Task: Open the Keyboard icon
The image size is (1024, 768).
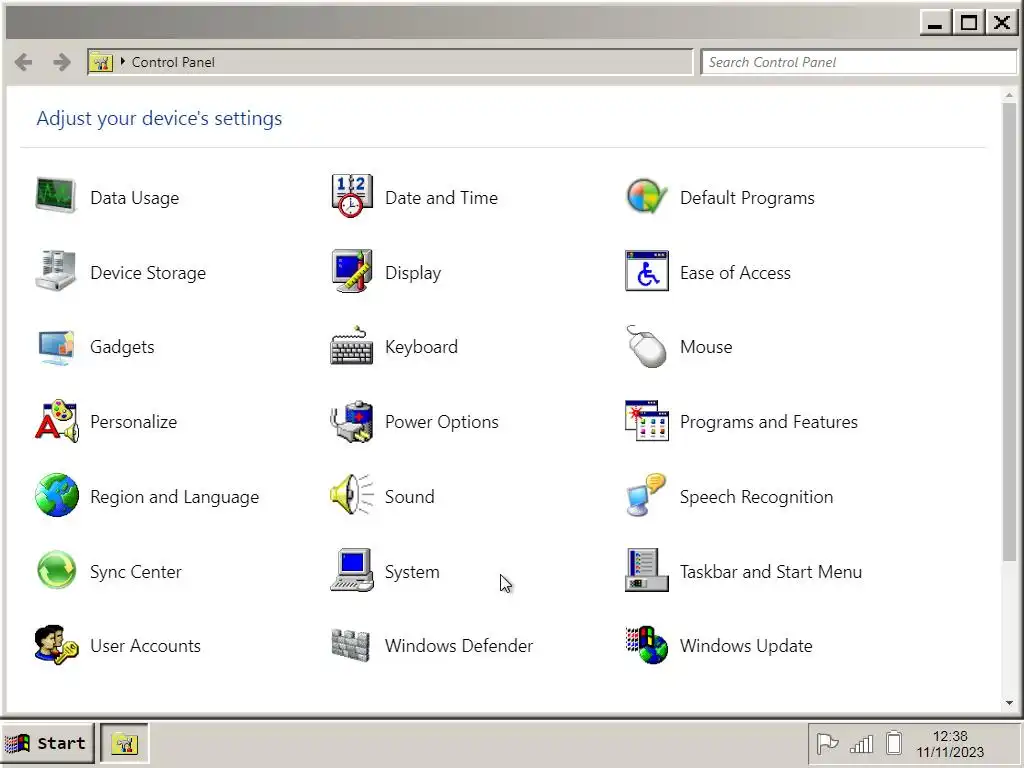Action: [x=352, y=345]
